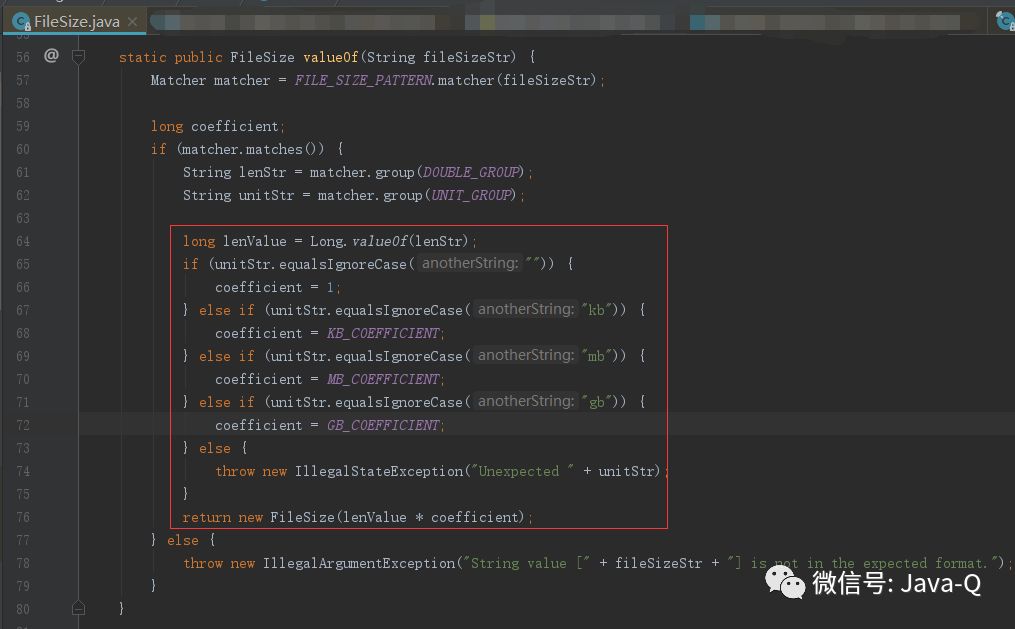Click the "gb" string literal

click(596, 402)
